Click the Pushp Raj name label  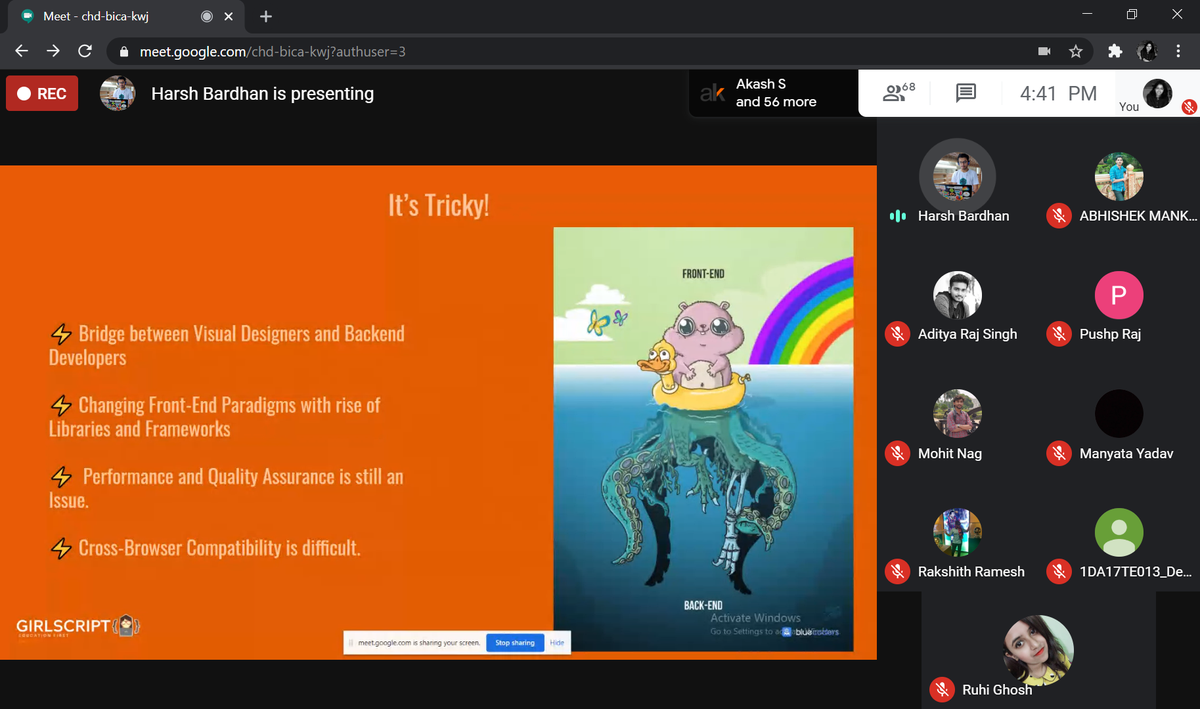[x=1110, y=334]
